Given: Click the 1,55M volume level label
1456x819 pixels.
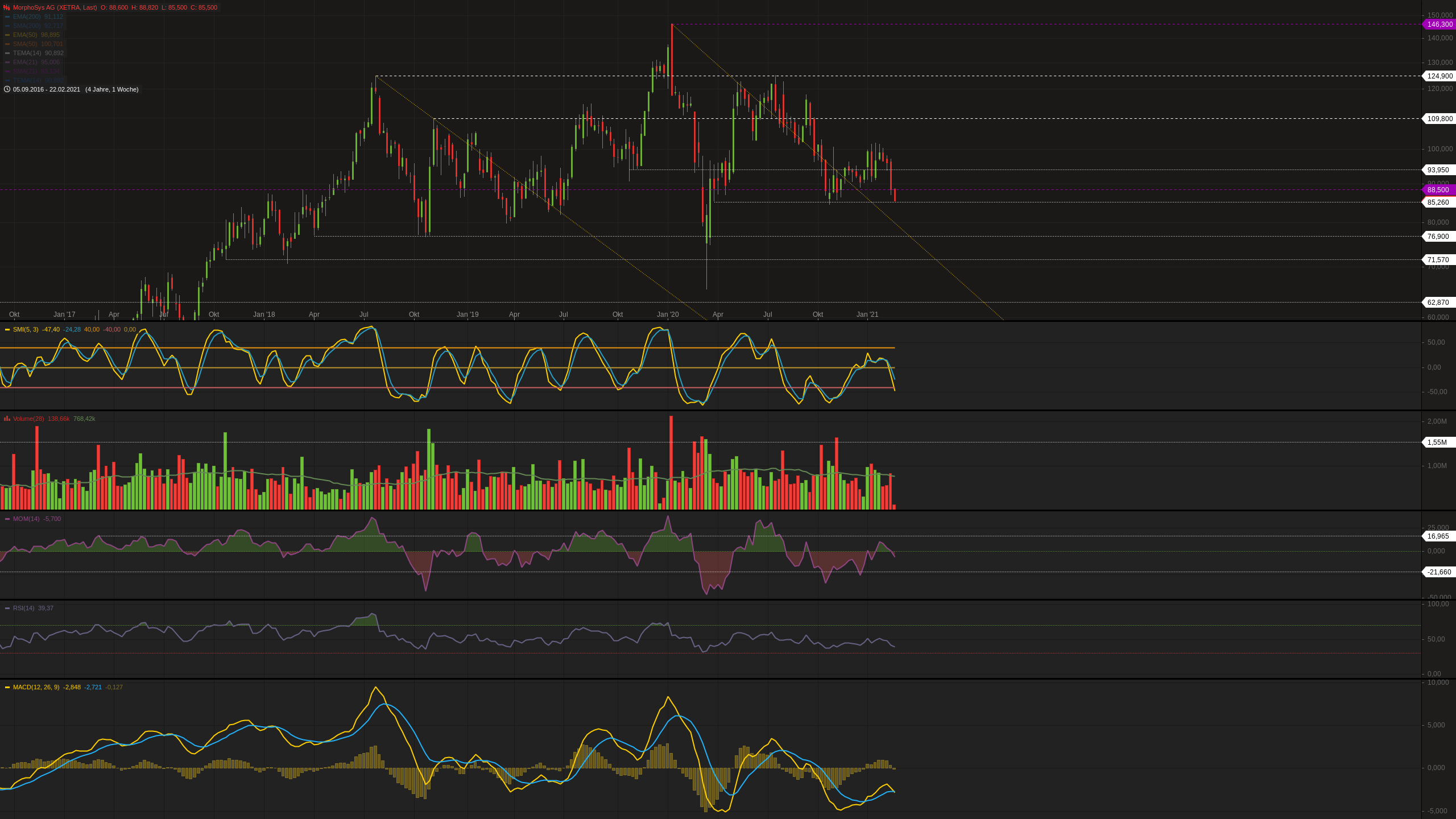Looking at the screenshot, I should (x=1437, y=442).
